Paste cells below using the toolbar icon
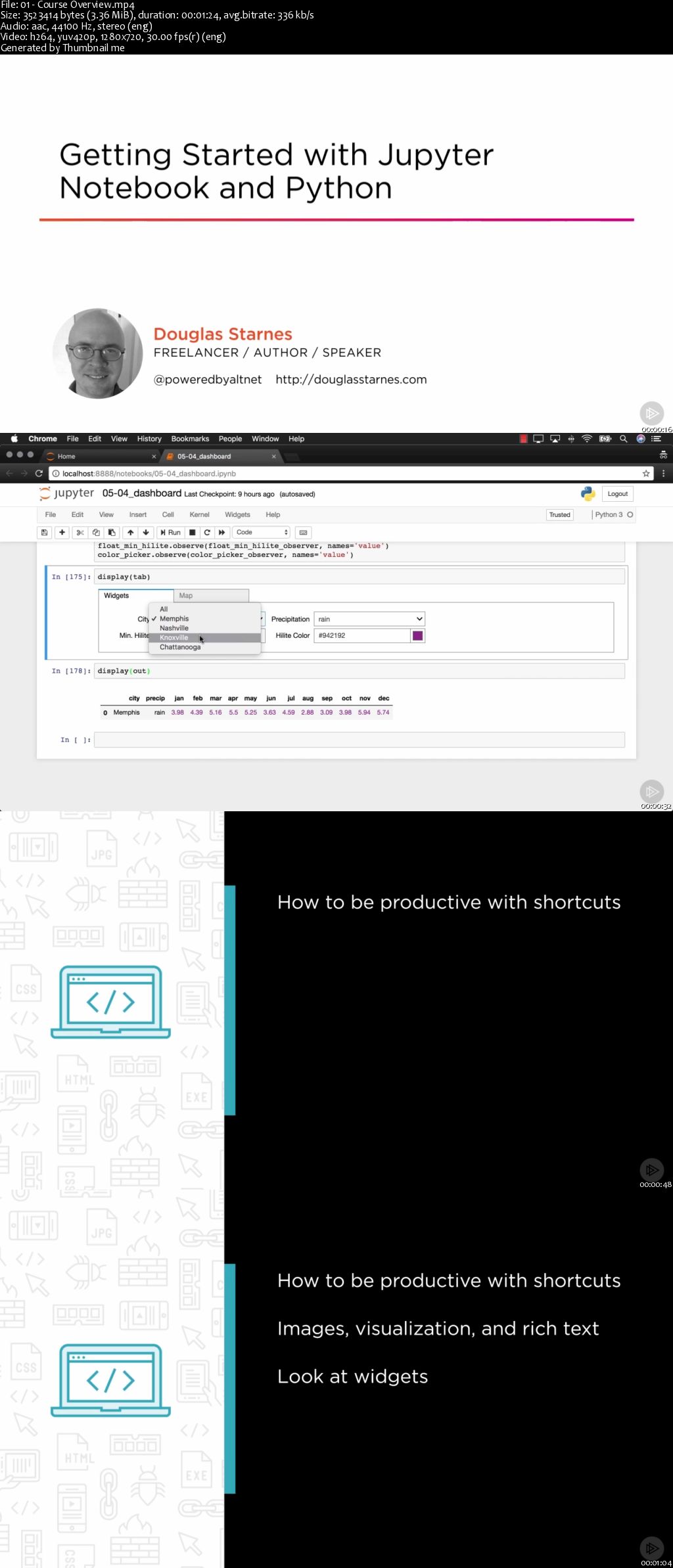This screenshot has height=1568, width=673. (x=112, y=532)
